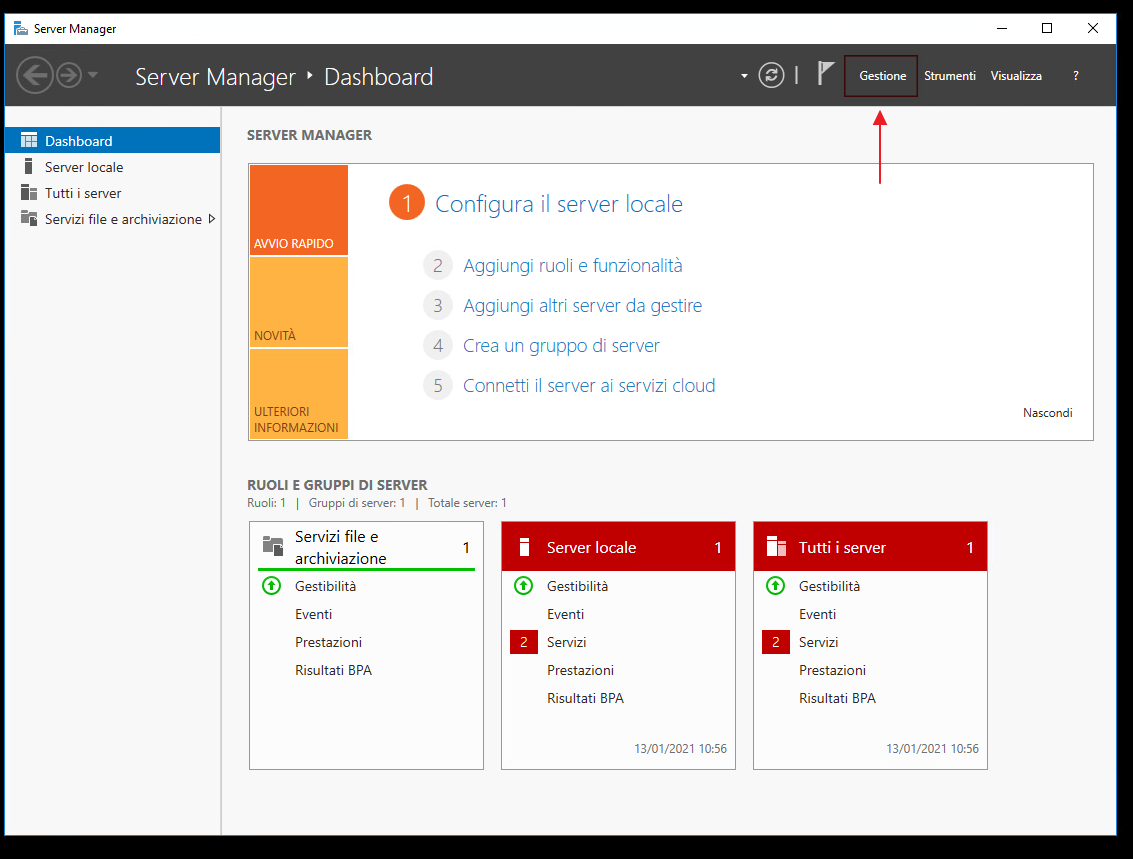Click step 5 circle next to Connetti

(x=438, y=386)
